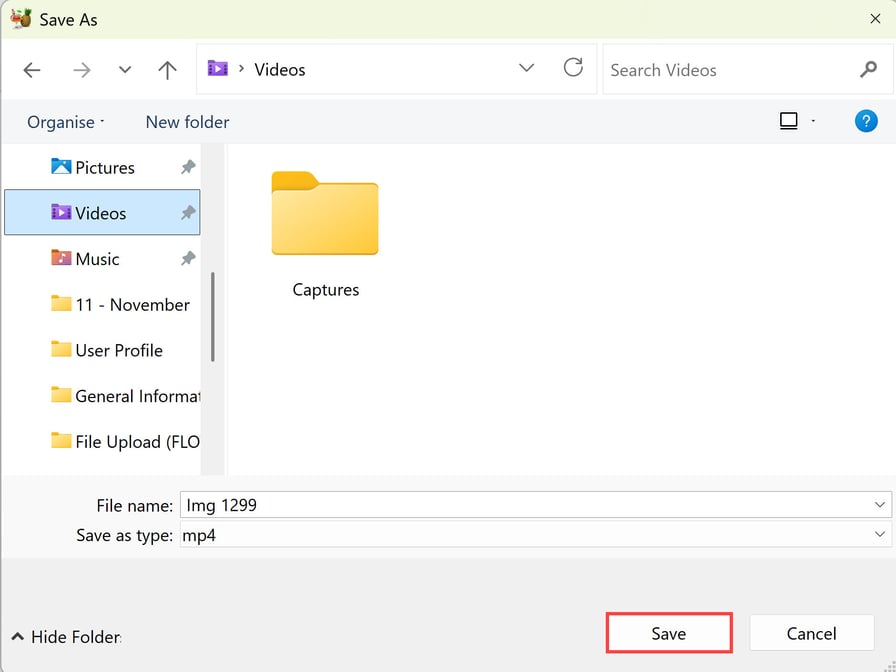Open view options dropdown arrow
Screen dimensions: 896x672
point(813,121)
